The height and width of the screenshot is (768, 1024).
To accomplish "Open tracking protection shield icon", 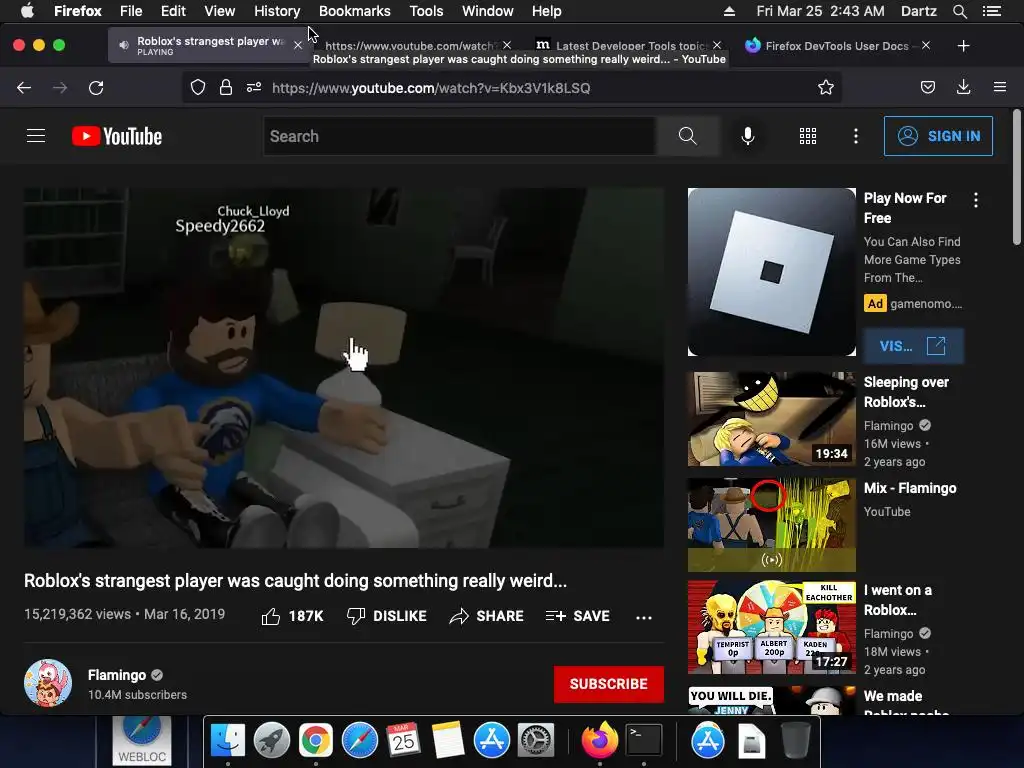I will (x=198, y=88).
